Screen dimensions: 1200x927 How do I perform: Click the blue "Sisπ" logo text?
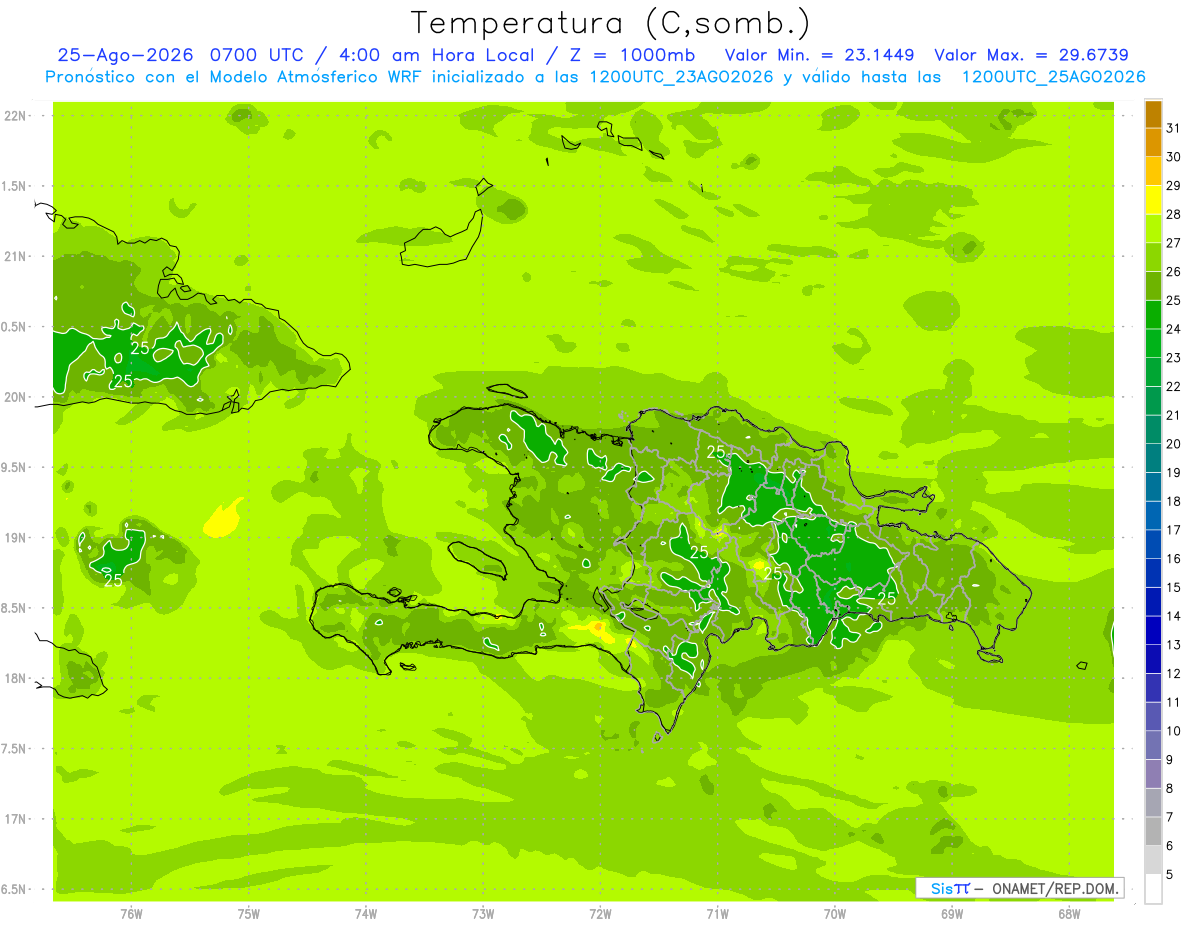[x=950, y=888]
